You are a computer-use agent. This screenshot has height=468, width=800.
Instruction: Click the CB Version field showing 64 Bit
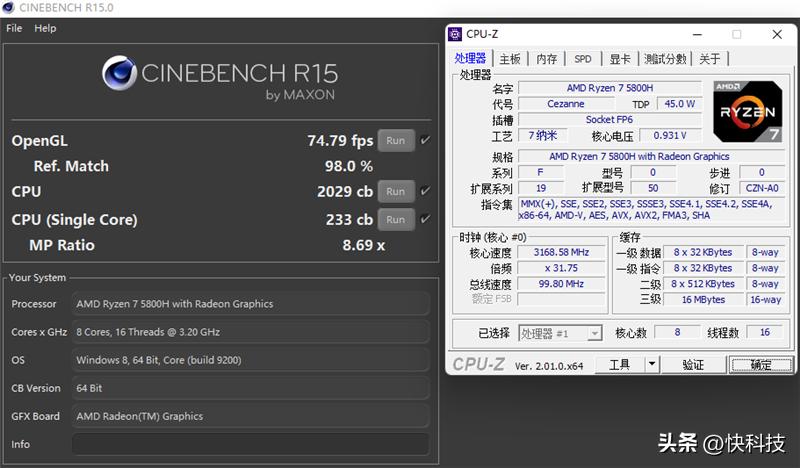coord(250,388)
